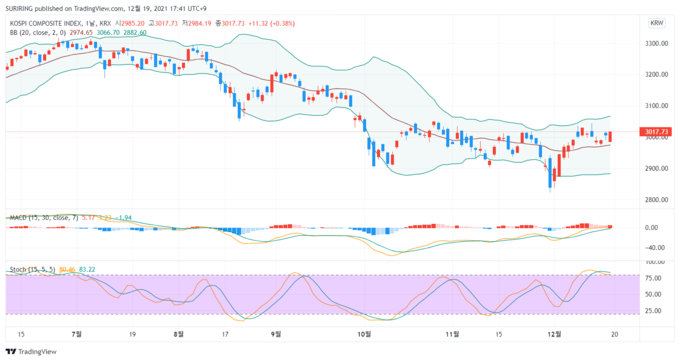
Task: Click the 19 date label on time axis
Action: (132, 334)
